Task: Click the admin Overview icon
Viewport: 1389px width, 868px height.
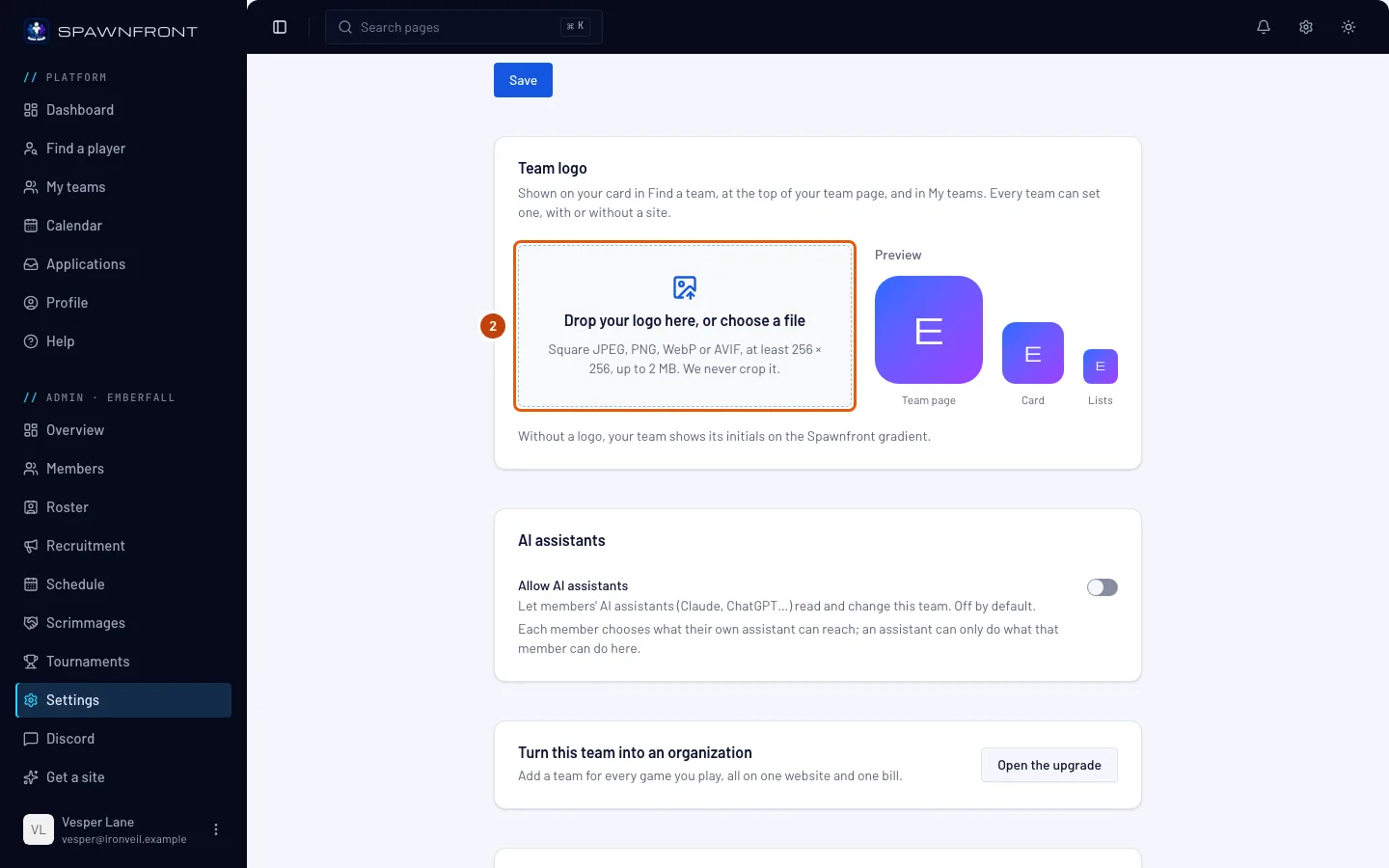Action: [x=31, y=430]
